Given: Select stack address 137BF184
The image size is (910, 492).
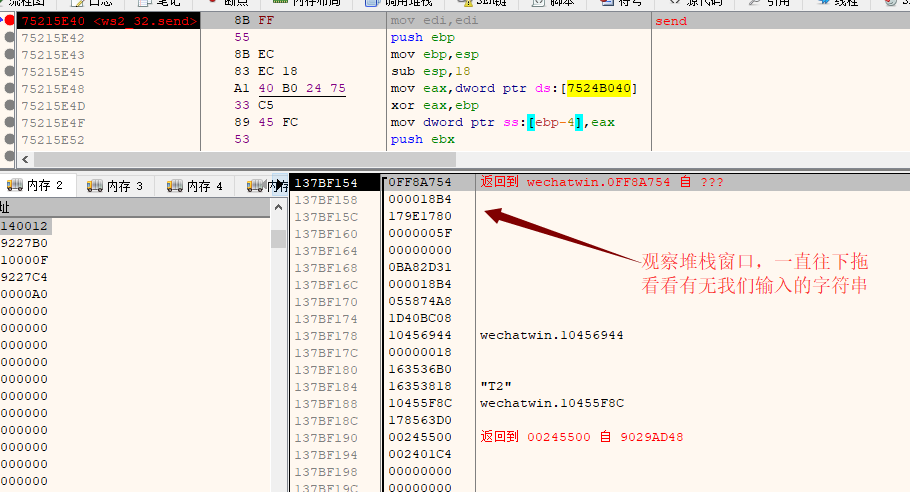Looking at the screenshot, I should point(326,387).
